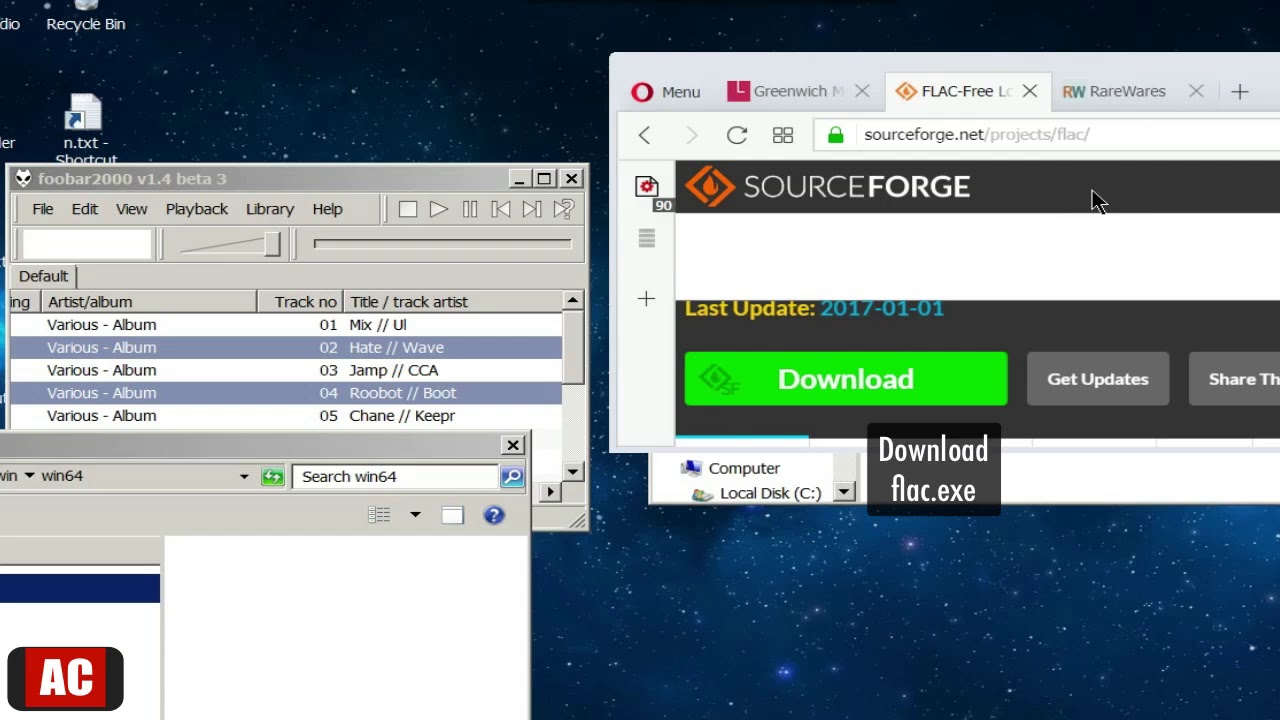Screen dimensions: 1280x720
Task: Click the Pause button in foobar2000
Action: (x=469, y=209)
